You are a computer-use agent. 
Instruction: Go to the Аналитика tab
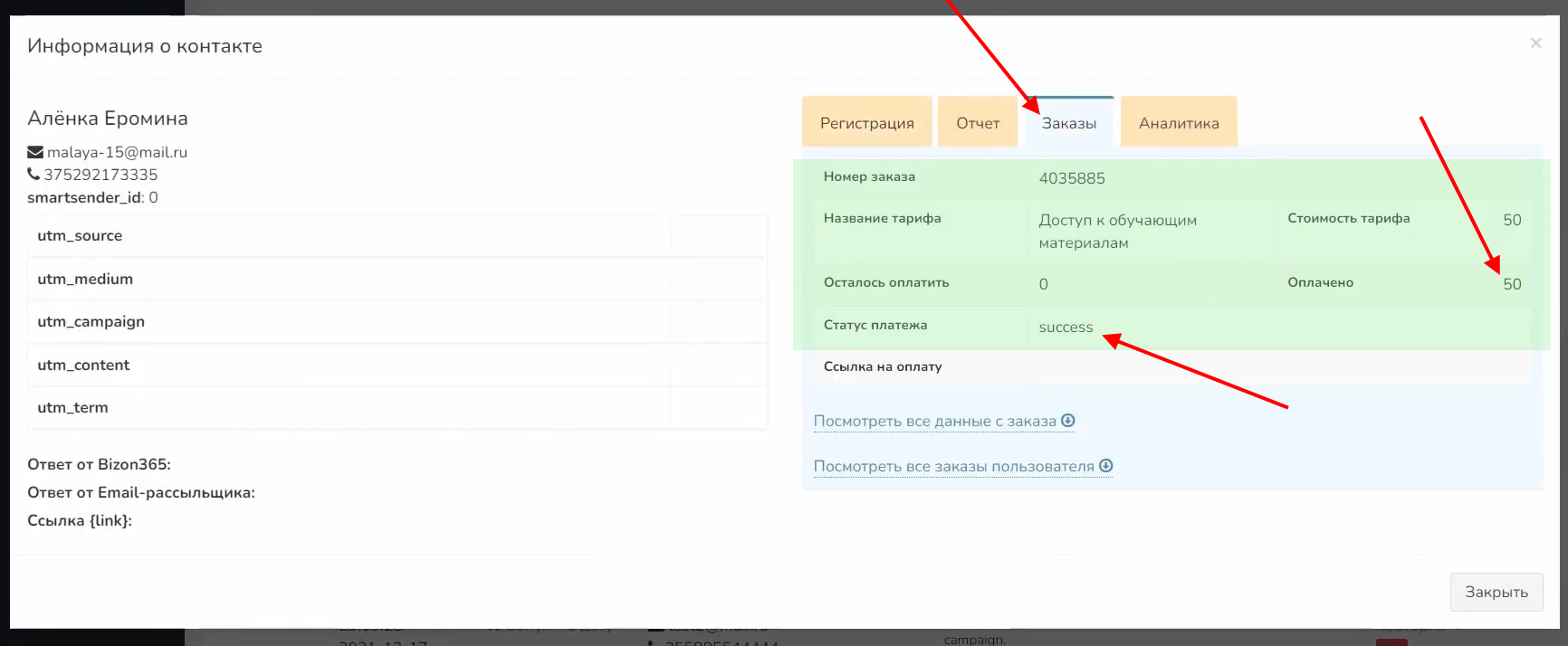pos(1179,123)
